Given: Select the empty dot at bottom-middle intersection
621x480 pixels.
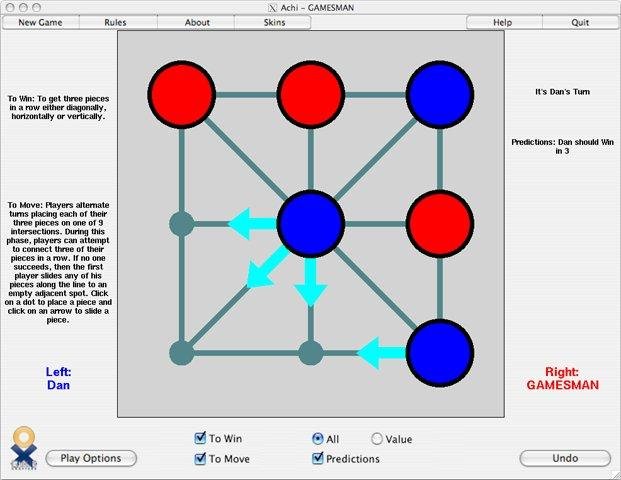Looking at the screenshot, I should point(310,353).
